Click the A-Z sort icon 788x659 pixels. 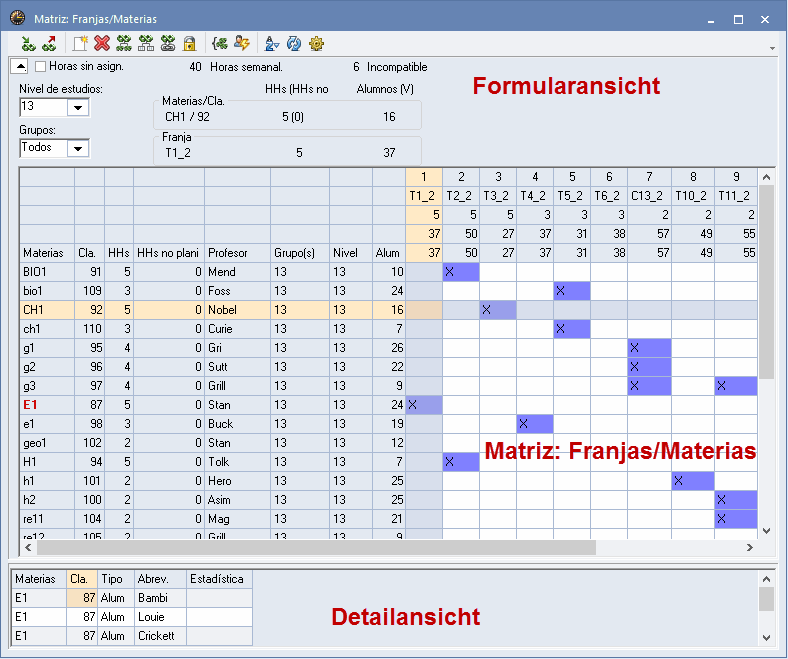click(272, 44)
